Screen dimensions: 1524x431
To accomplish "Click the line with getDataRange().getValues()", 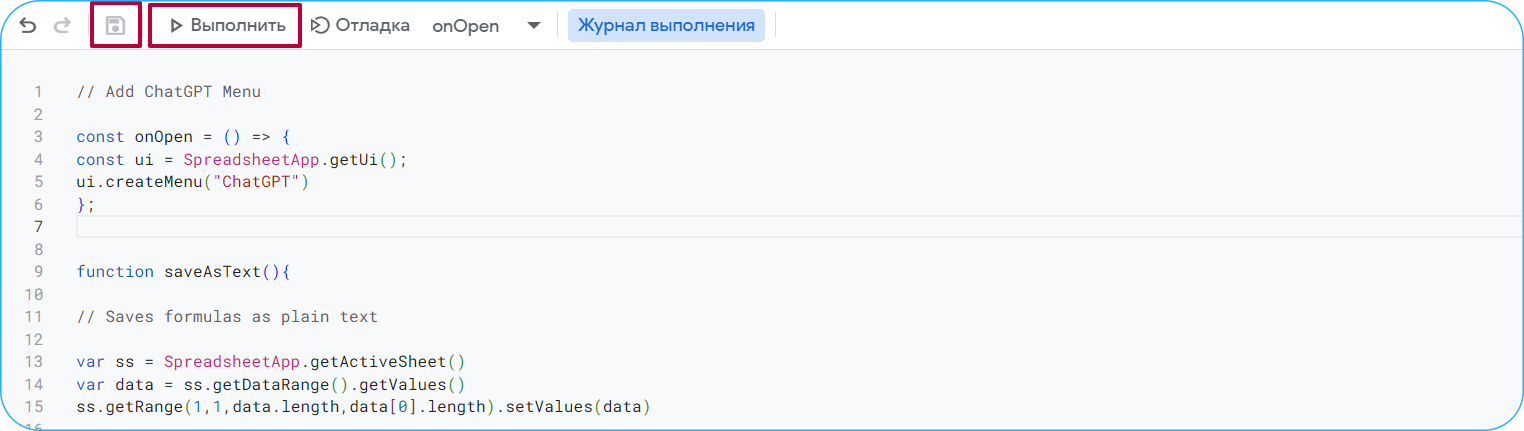I will pos(271,385).
